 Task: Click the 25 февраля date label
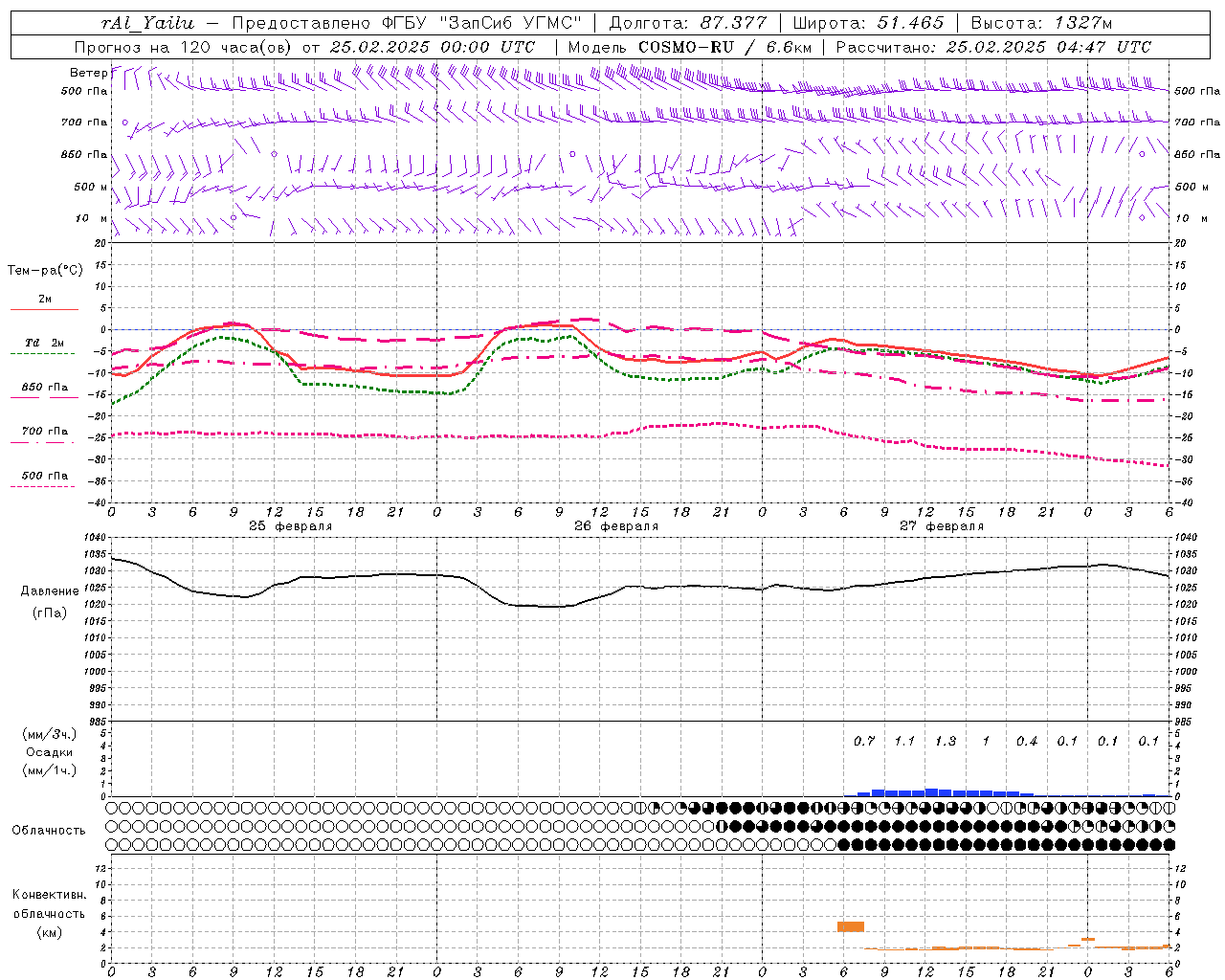click(x=291, y=526)
